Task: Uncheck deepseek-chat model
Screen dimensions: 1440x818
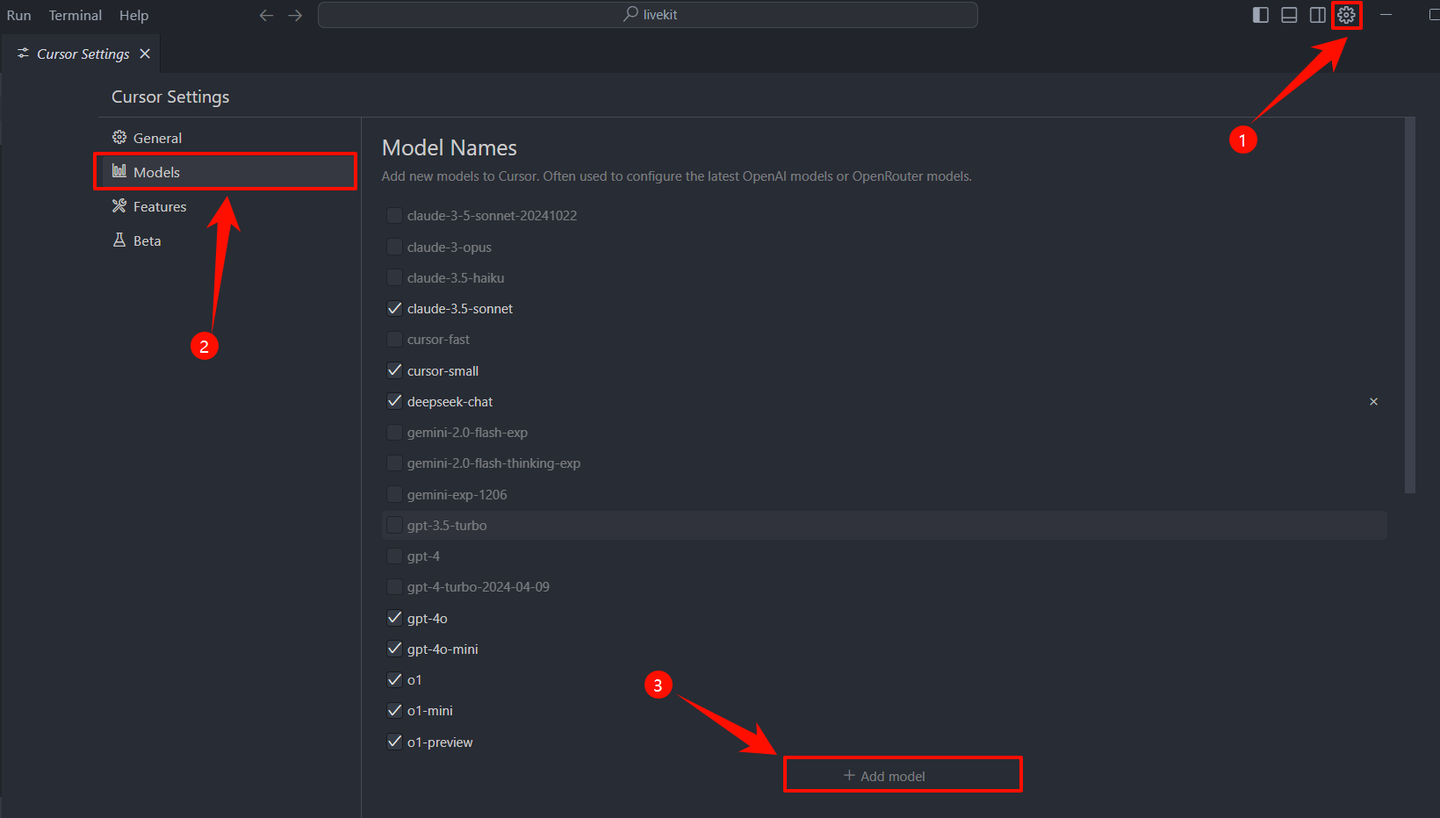Action: click(x=394, y=401)
